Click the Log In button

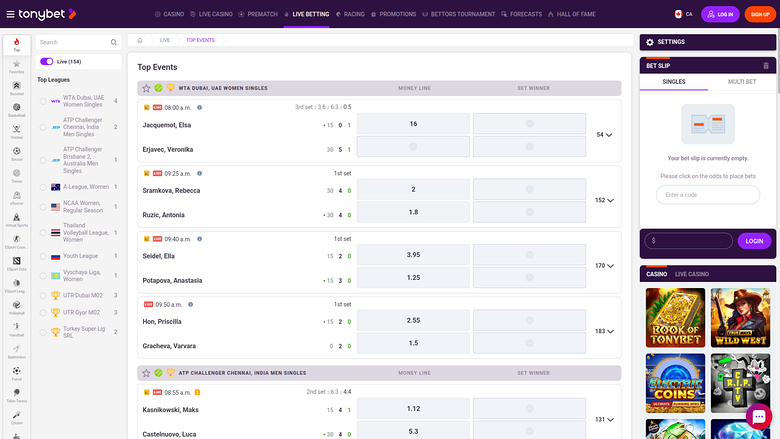coord(720,14)
